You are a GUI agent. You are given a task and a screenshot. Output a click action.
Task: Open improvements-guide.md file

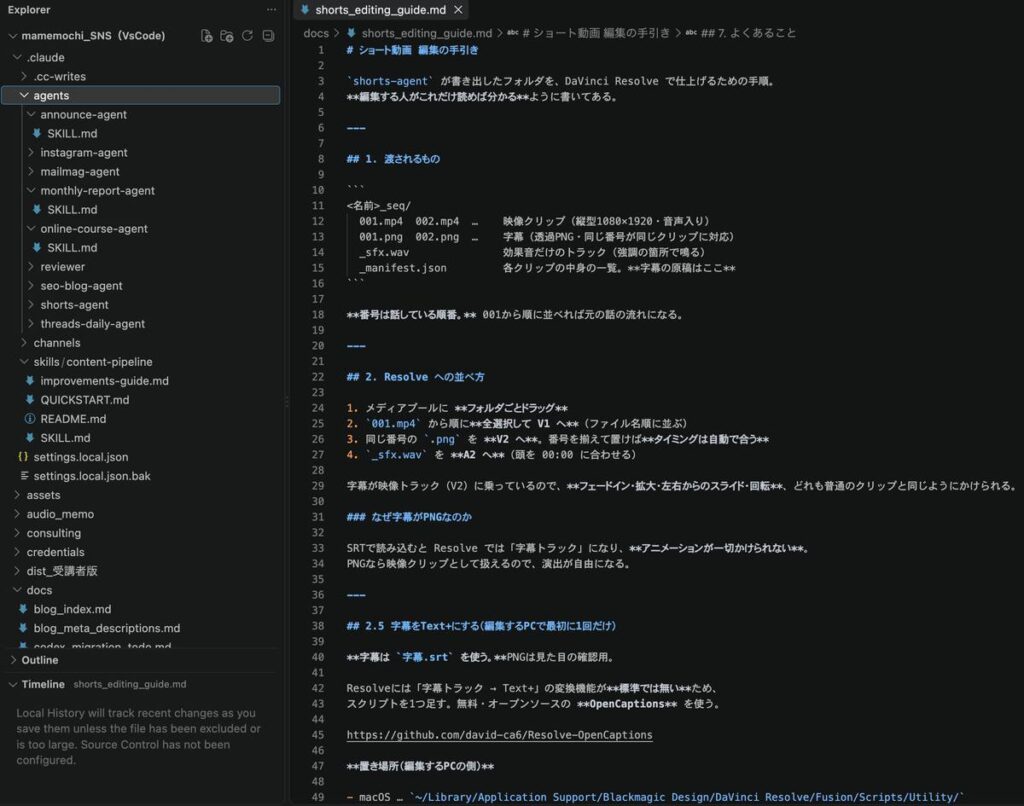click(x=104, y=381)
